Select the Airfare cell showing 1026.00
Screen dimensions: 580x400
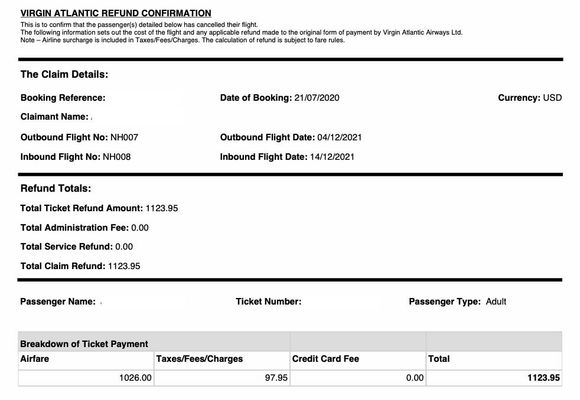tap(86, 378)
